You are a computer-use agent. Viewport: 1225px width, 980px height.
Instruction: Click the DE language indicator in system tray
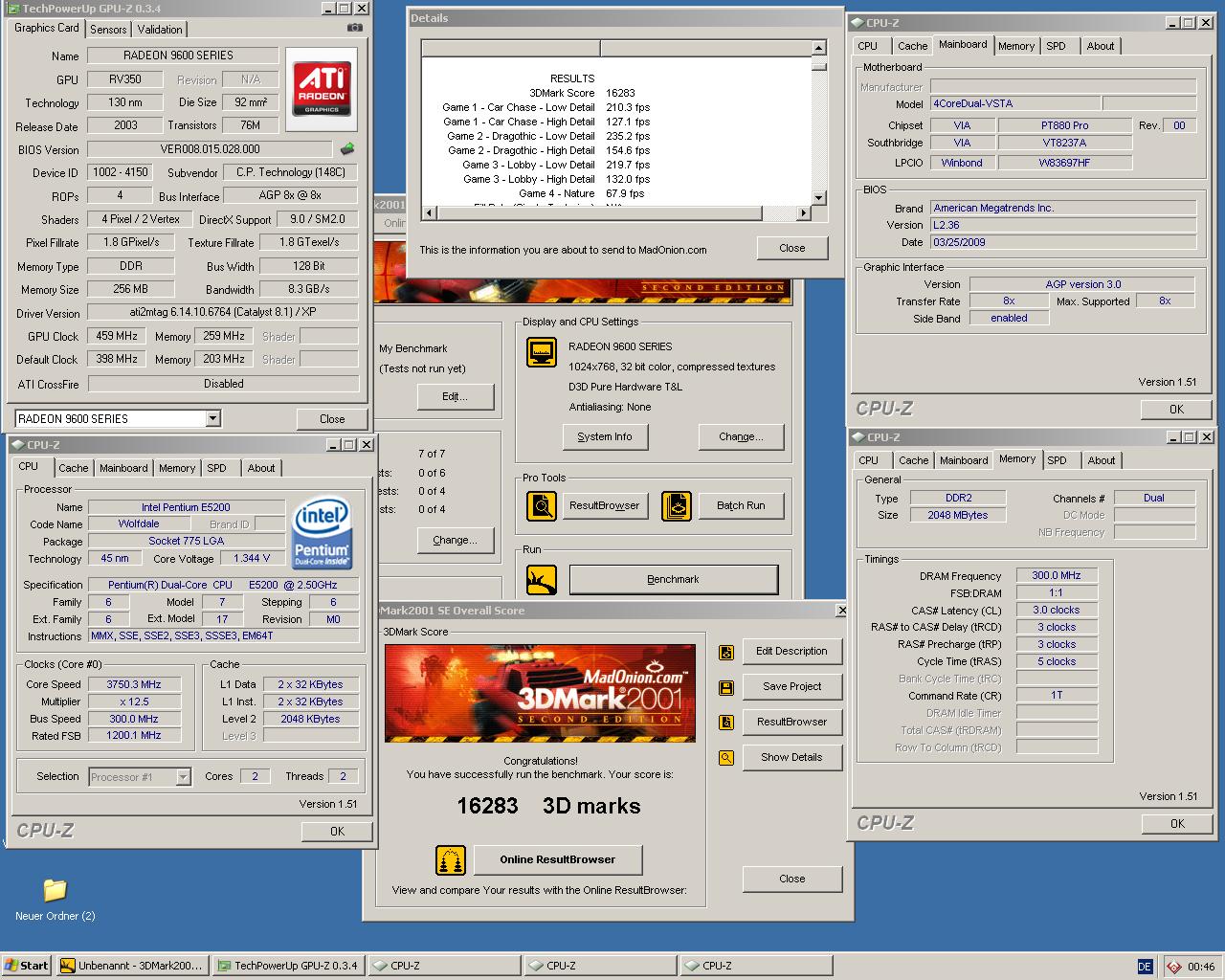[x=1145, y=967]
